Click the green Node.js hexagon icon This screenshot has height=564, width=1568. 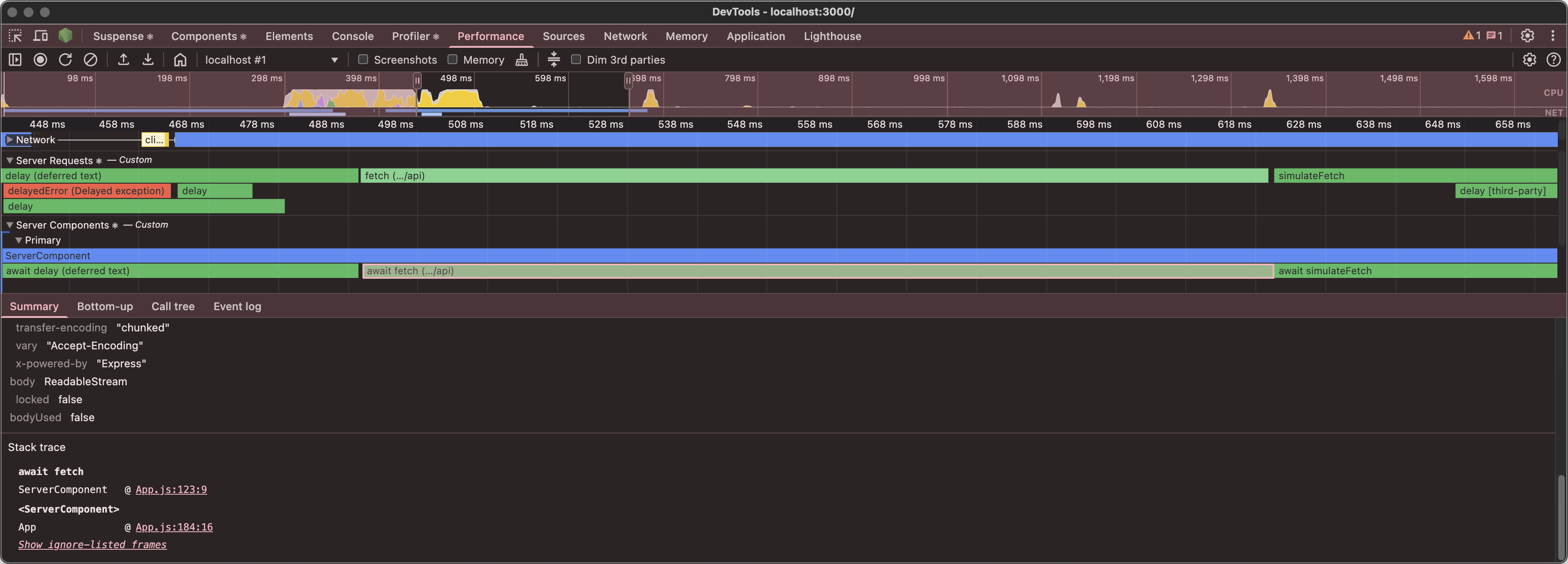[x=65, y=36]
